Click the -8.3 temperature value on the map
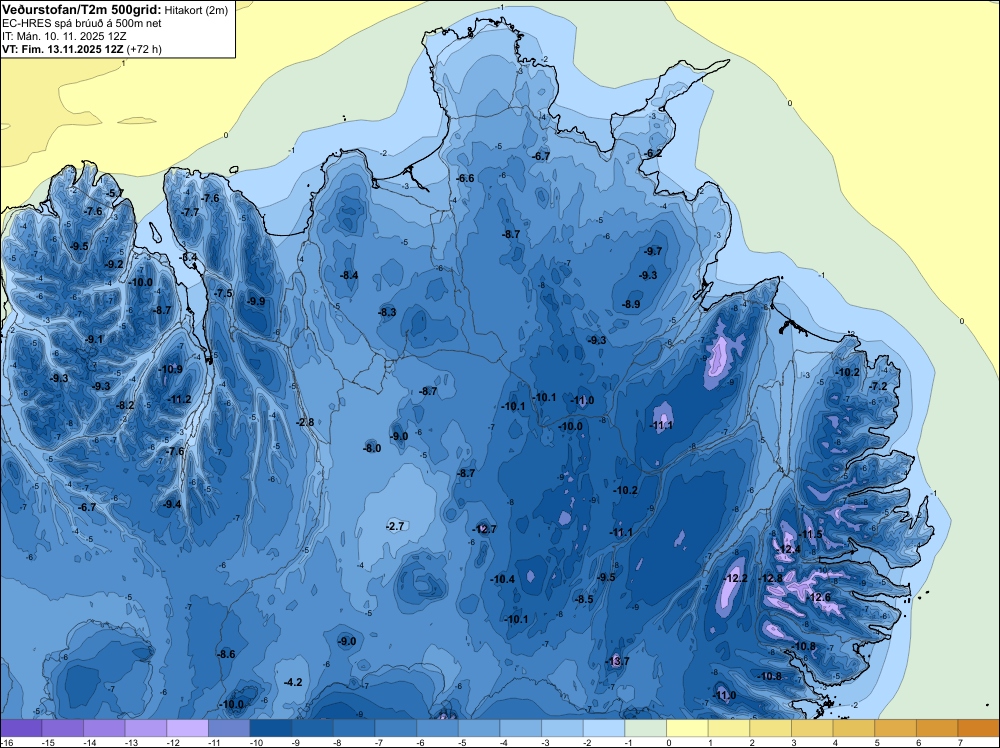 pos(388,312)
